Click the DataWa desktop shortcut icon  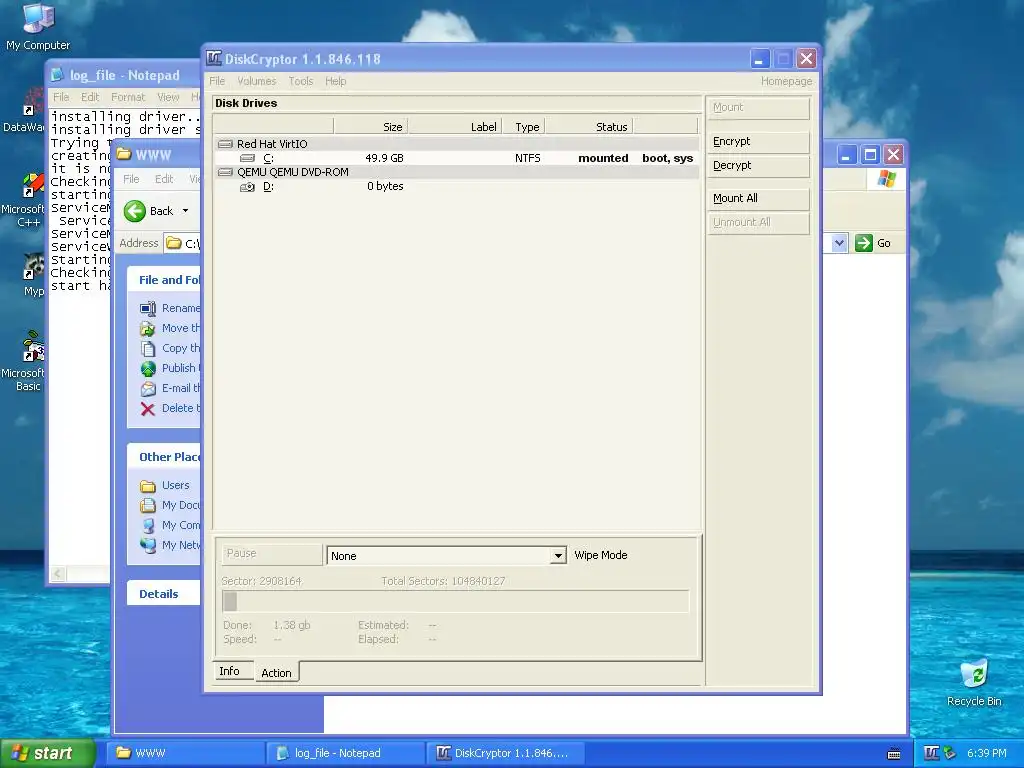tap(33, 103)
